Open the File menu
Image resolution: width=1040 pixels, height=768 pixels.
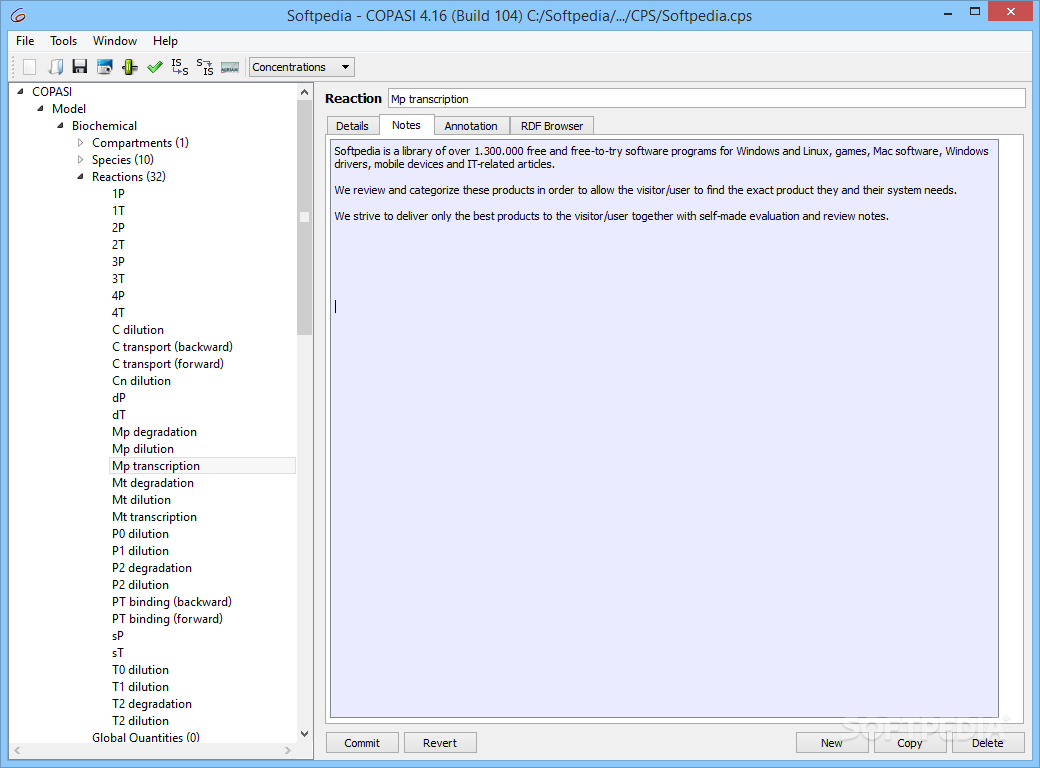point(25,40)
